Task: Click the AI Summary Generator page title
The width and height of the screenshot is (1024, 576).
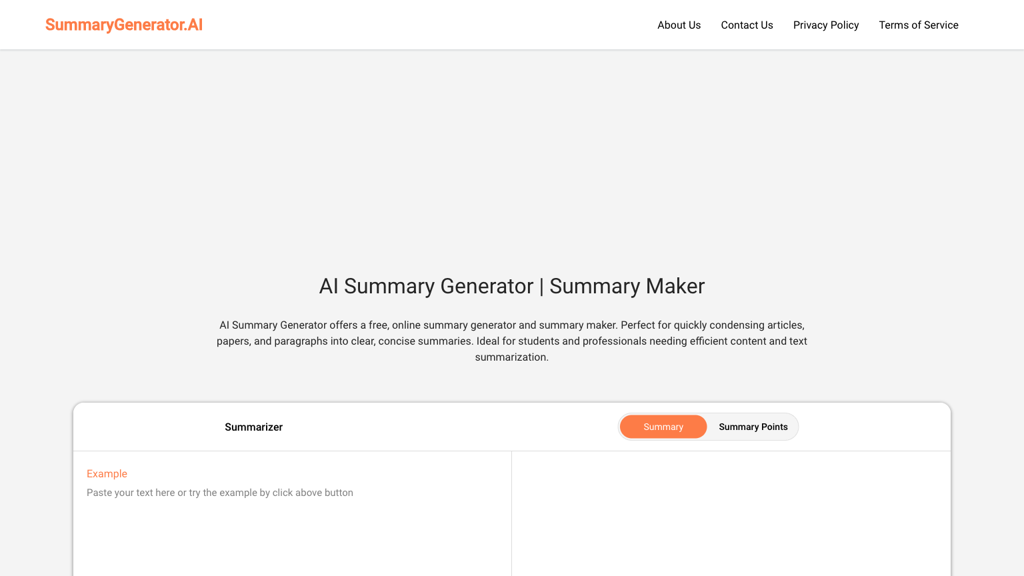Action: (x=512, y=286)
